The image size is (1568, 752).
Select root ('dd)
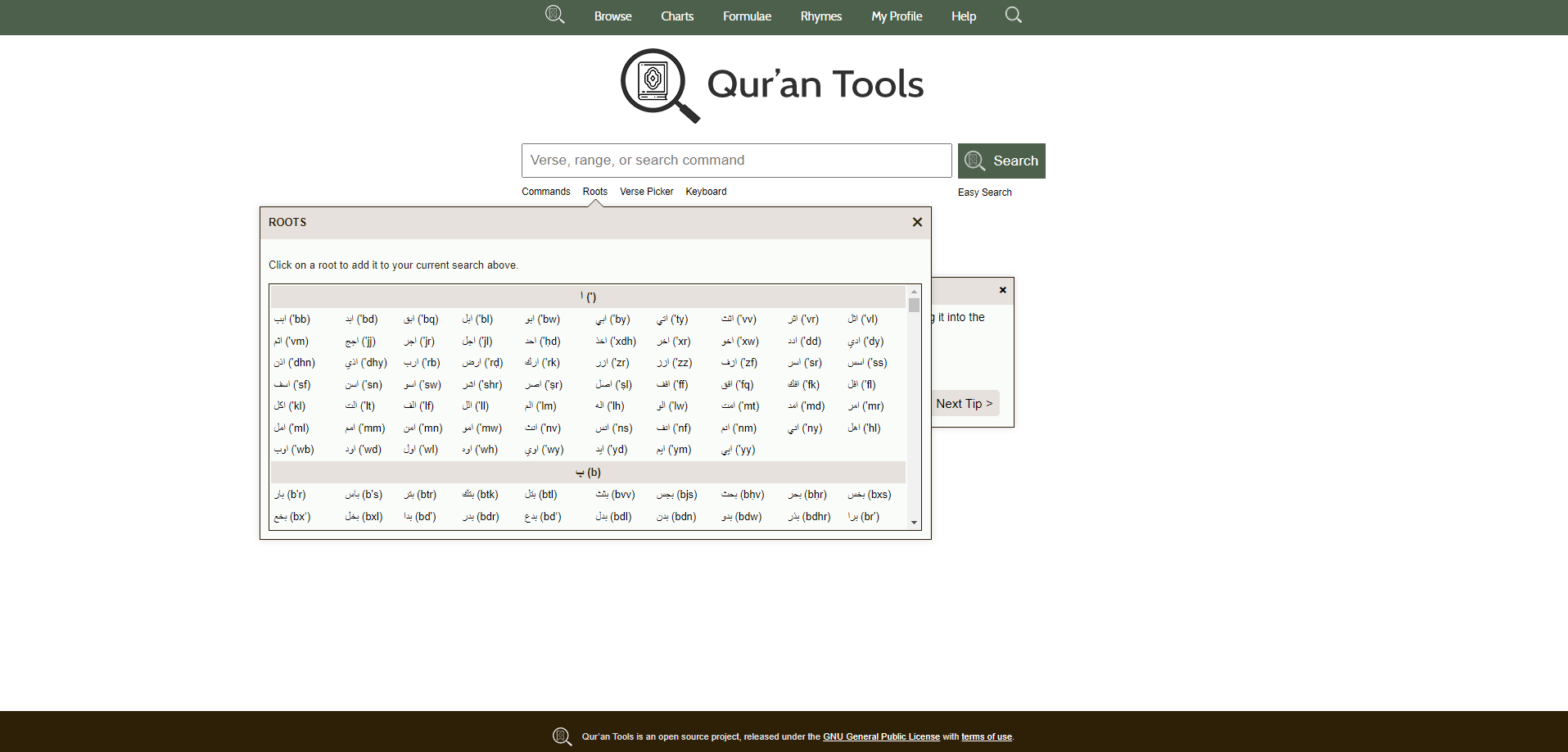tap(805, 342)
